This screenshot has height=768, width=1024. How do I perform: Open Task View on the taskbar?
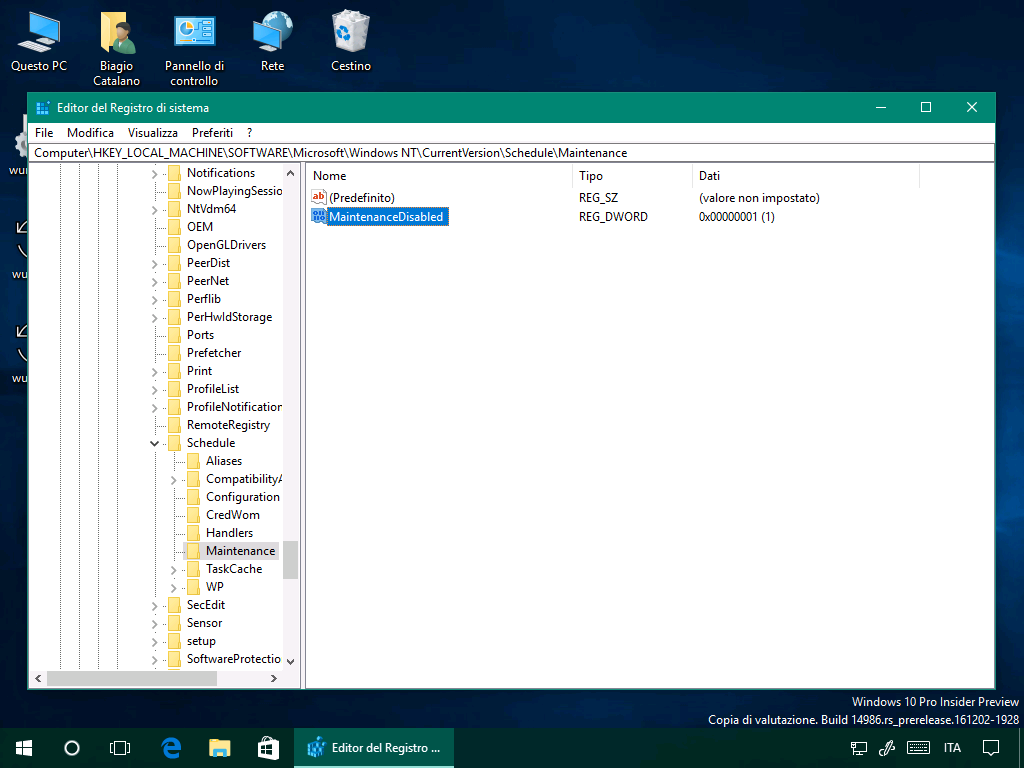(120, 748)
